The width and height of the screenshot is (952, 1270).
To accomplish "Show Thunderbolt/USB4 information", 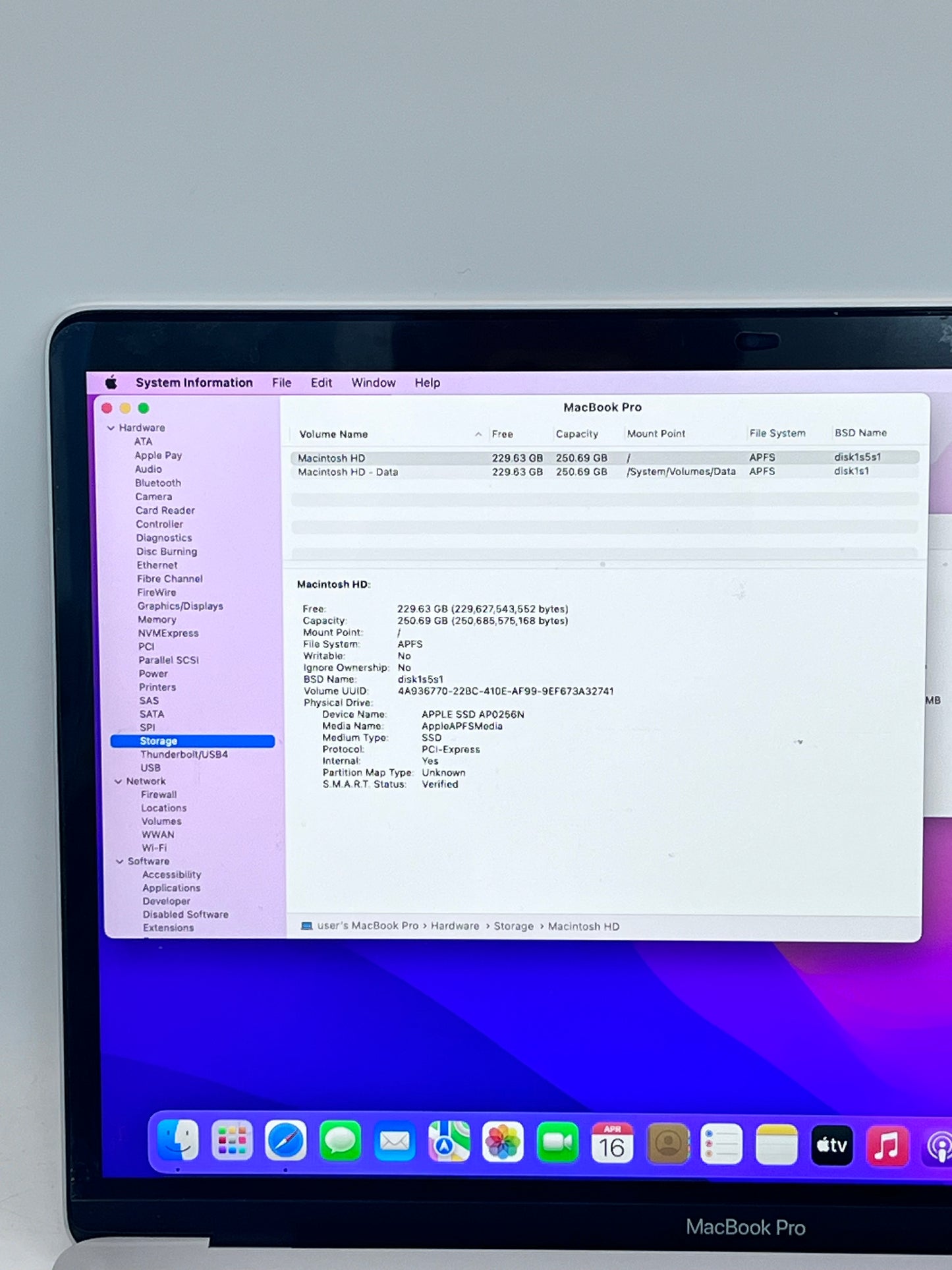I will pos(184,755).
